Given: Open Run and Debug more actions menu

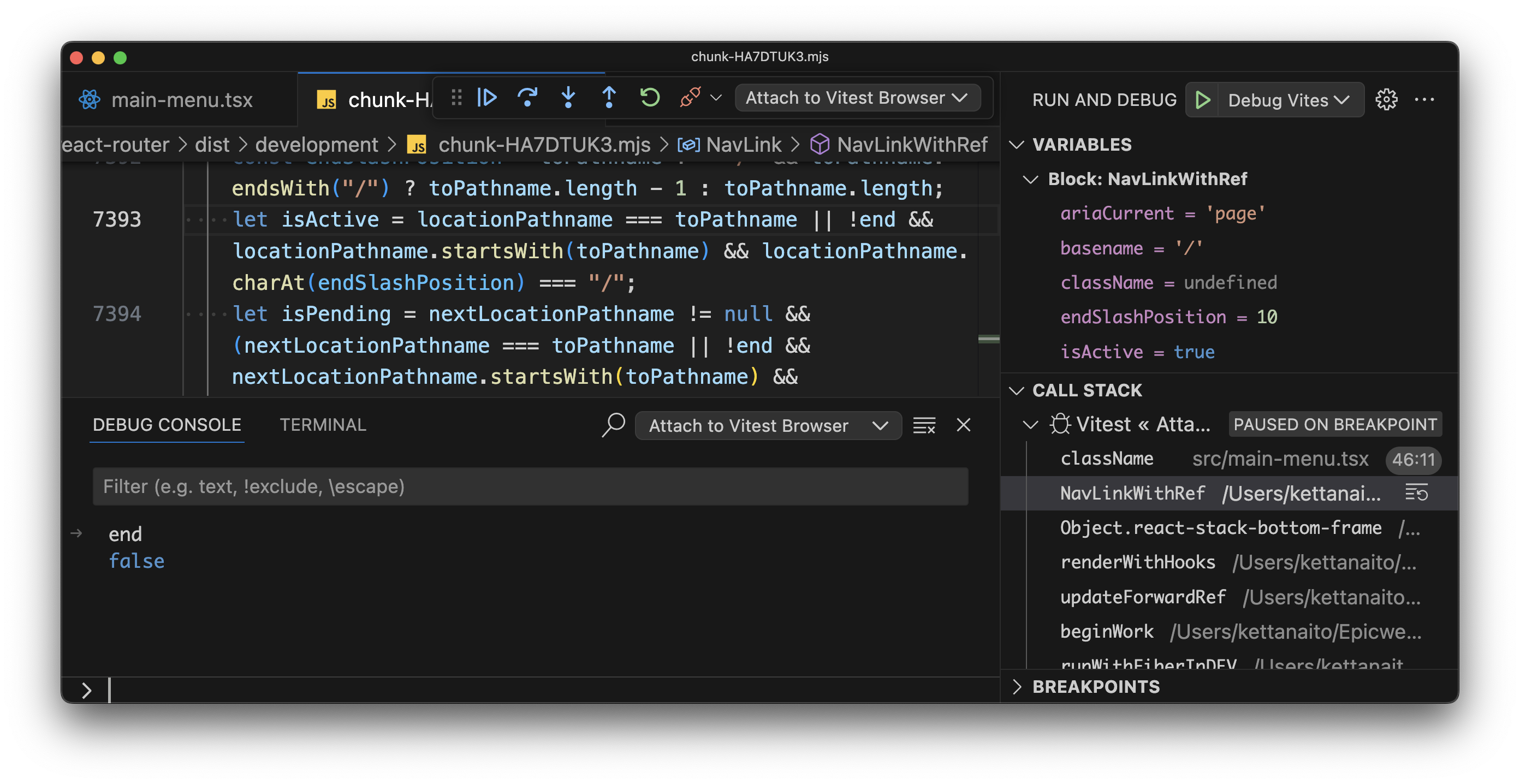Looking at the screenshot, I should tap(1424, 100).
